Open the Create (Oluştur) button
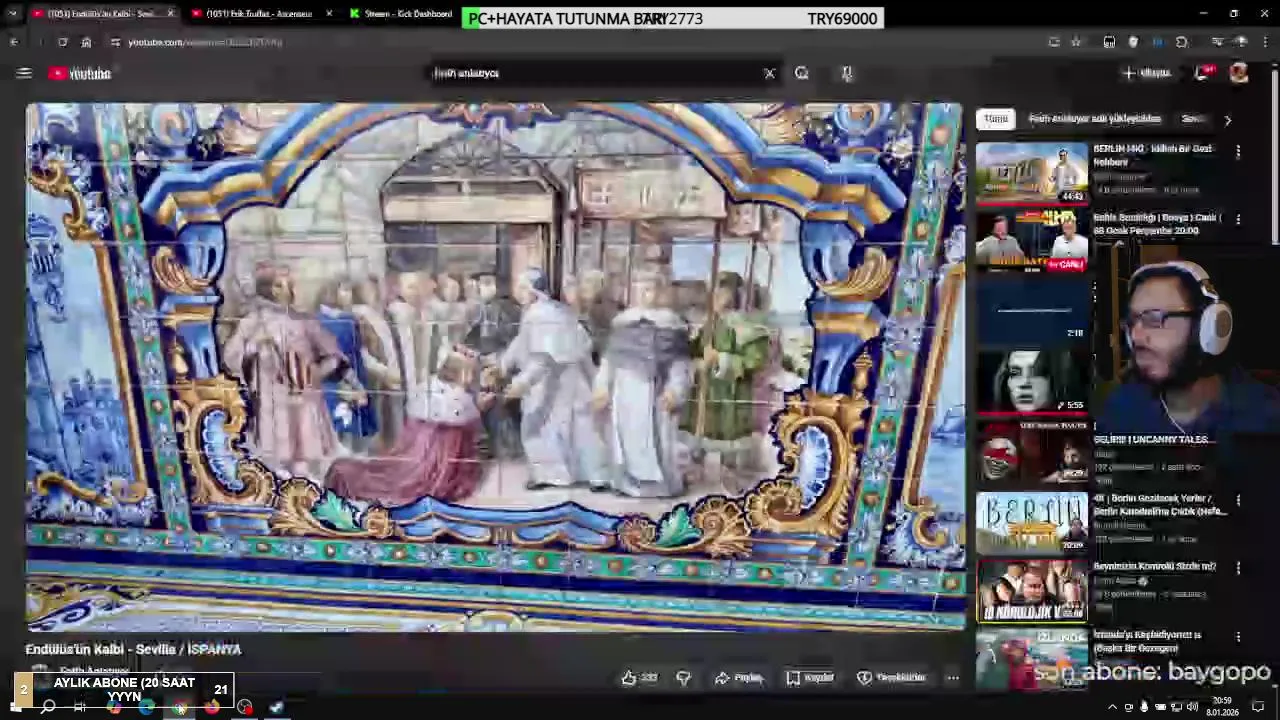Image resolution: width=1280 pixels, height=720 pixels. coord(1146,73)
